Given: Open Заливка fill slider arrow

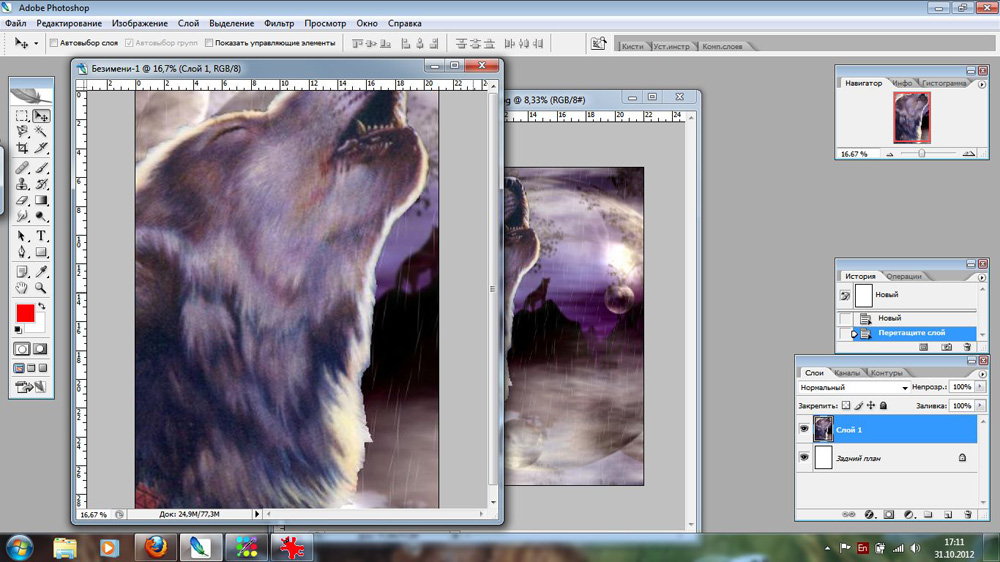Looking at the screenshot, I should tap(980, 406).
